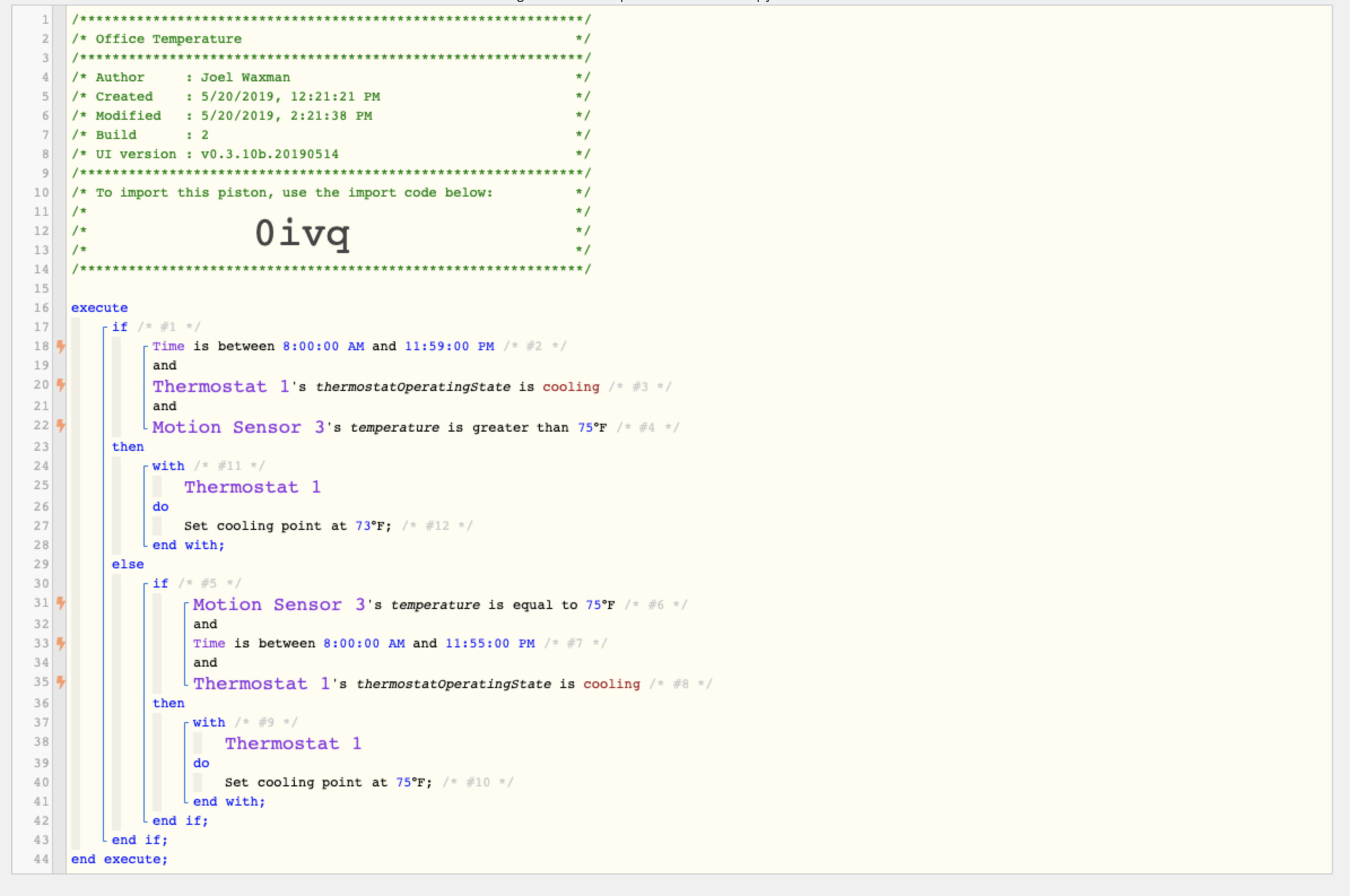Screen dimensions: 1350x896
Task: Click the lightning bolt icon on line 18
Action: click(60, 346)
